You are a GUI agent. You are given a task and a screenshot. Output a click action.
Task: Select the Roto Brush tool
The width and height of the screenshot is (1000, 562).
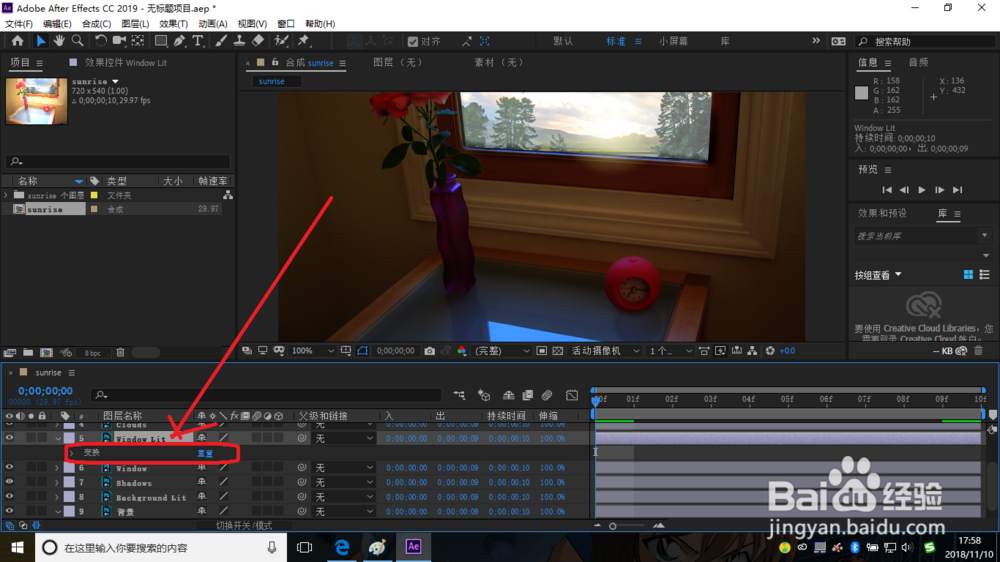coord(281,41)
